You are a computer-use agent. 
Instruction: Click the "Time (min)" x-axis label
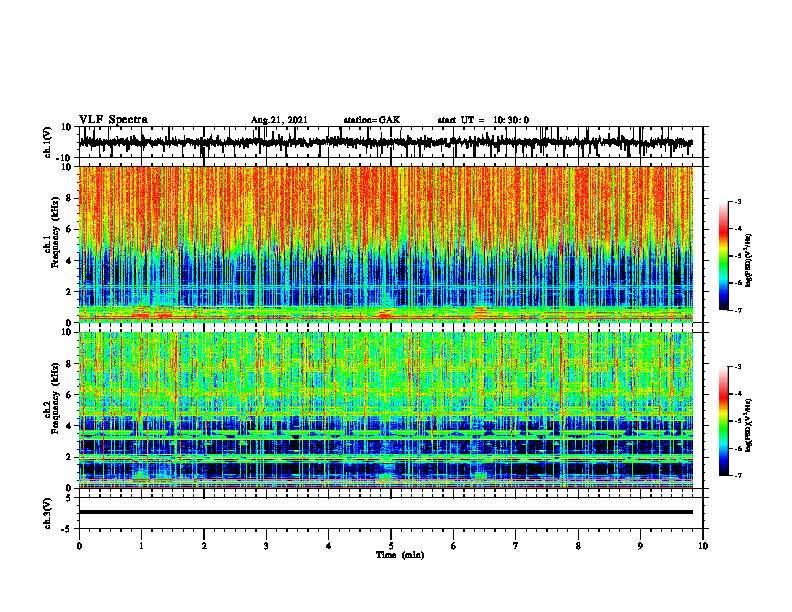[x=400, y=555]
